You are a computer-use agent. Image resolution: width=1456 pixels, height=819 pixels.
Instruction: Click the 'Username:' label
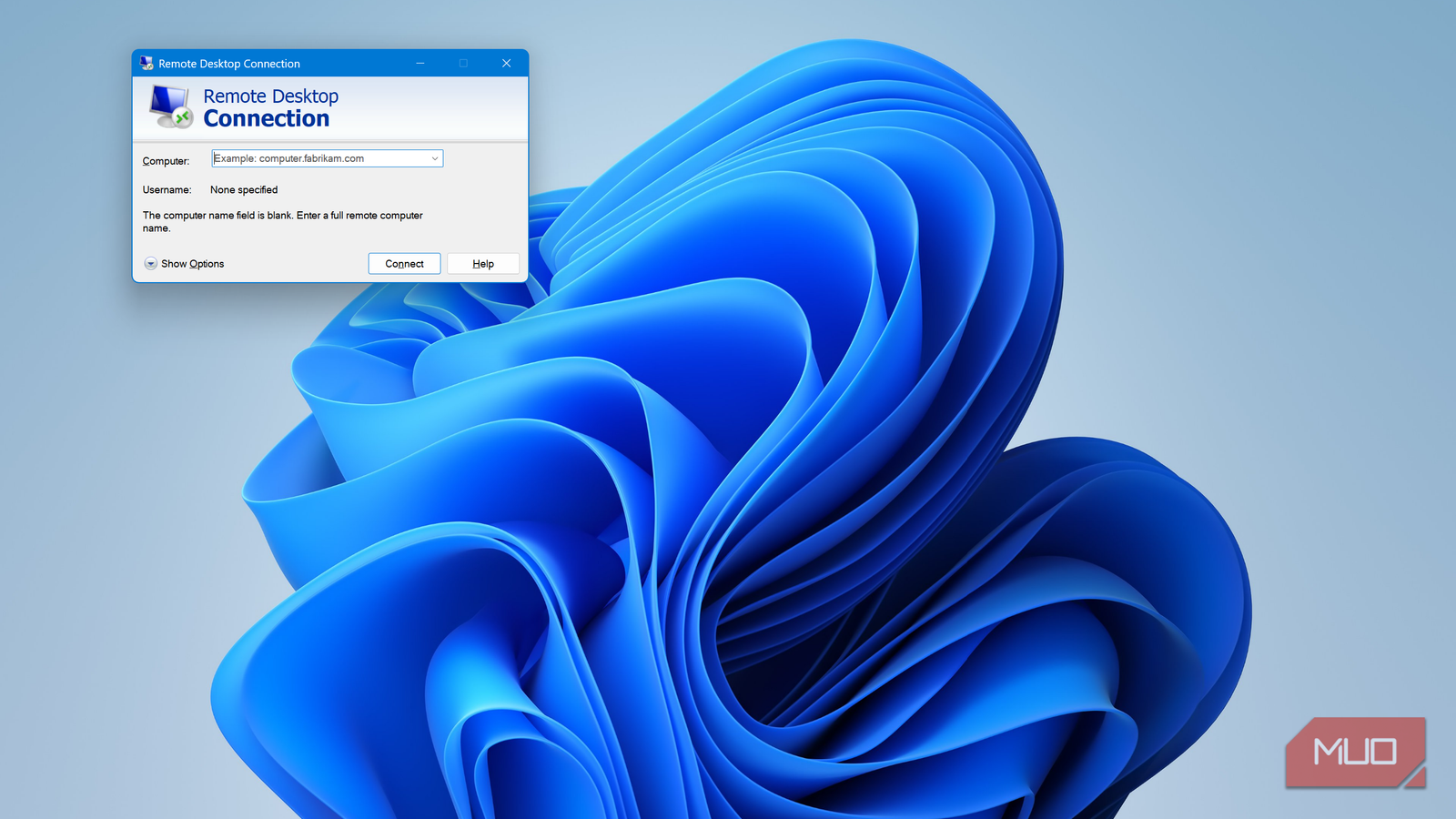click(x=167, y=190)
